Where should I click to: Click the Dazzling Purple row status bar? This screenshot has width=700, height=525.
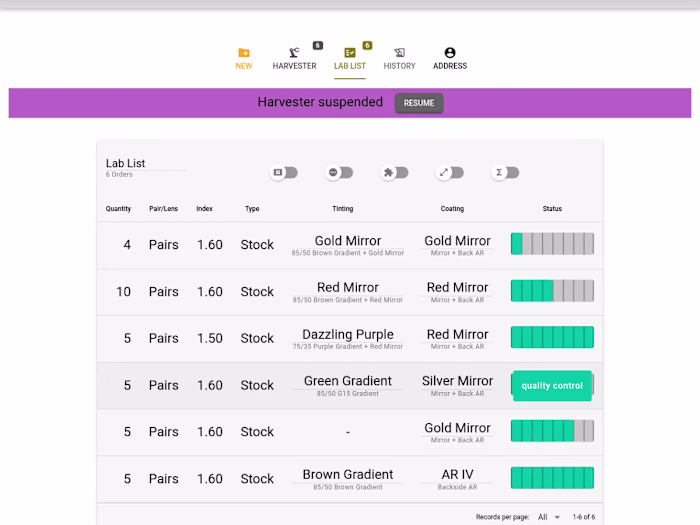(552, 337)
